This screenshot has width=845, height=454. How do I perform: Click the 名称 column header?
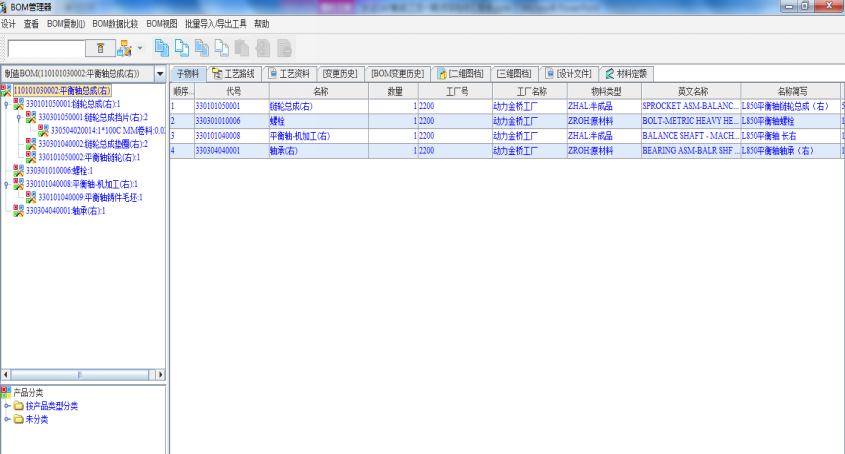tap(319, 91)
